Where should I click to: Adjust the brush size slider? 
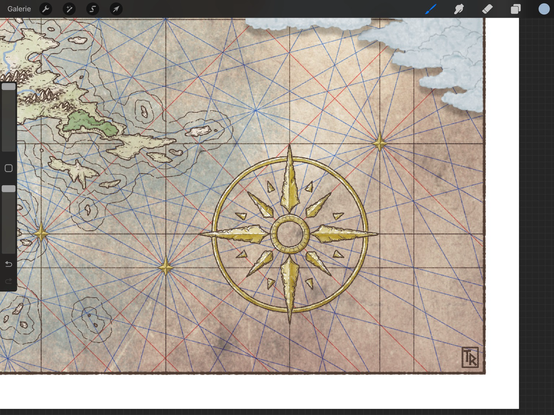(8, 118)
